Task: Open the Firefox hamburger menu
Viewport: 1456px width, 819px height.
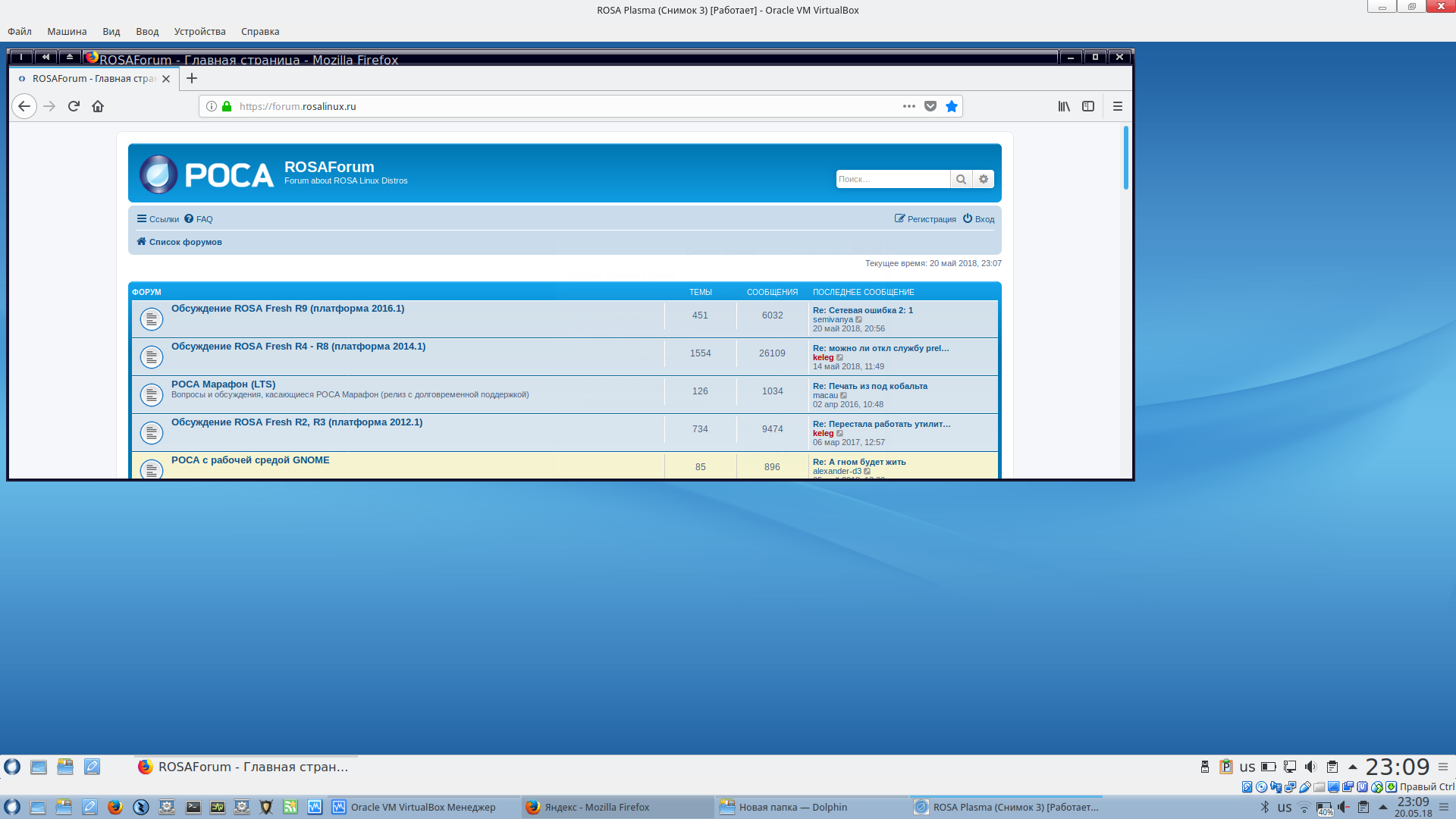Action: (x=1117, y=106)
